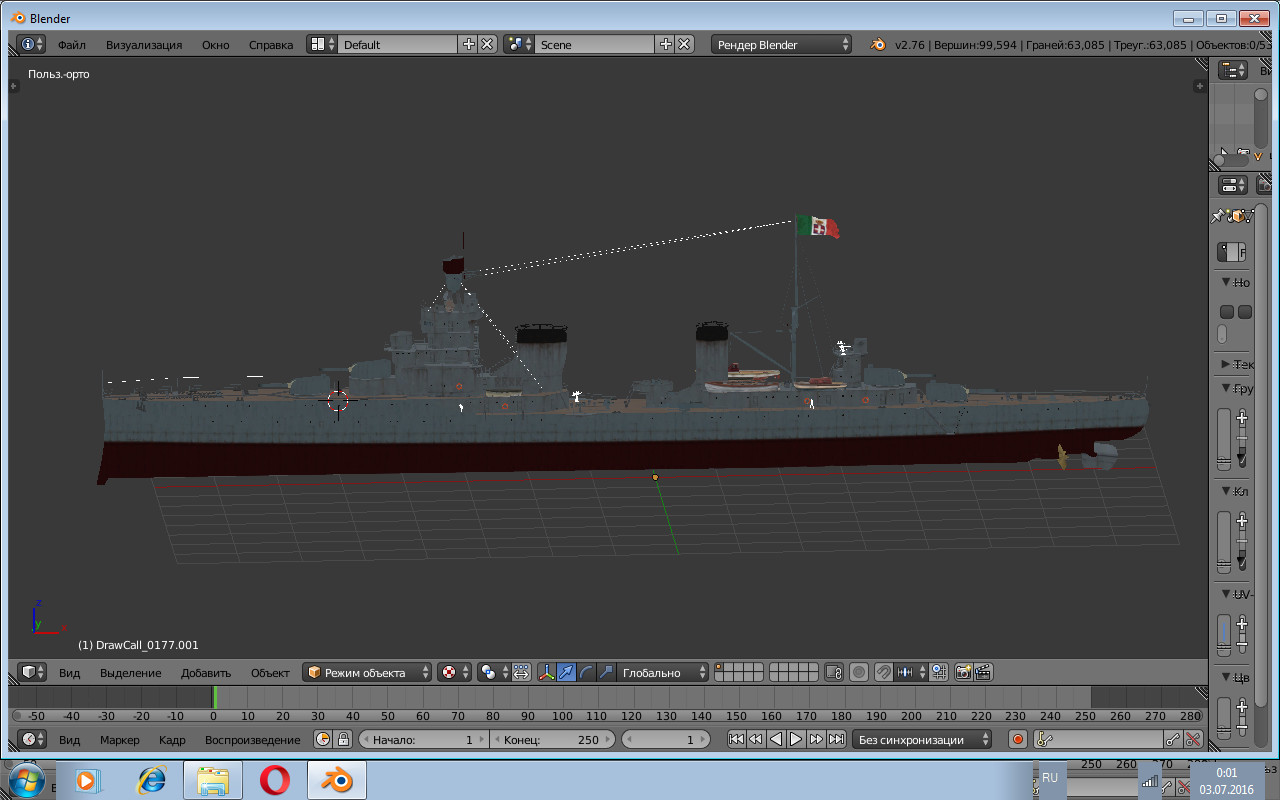Add a new scene next to Scene
Image resolution: width=1280 pixels, height=800 pixels.
[665, 44]
